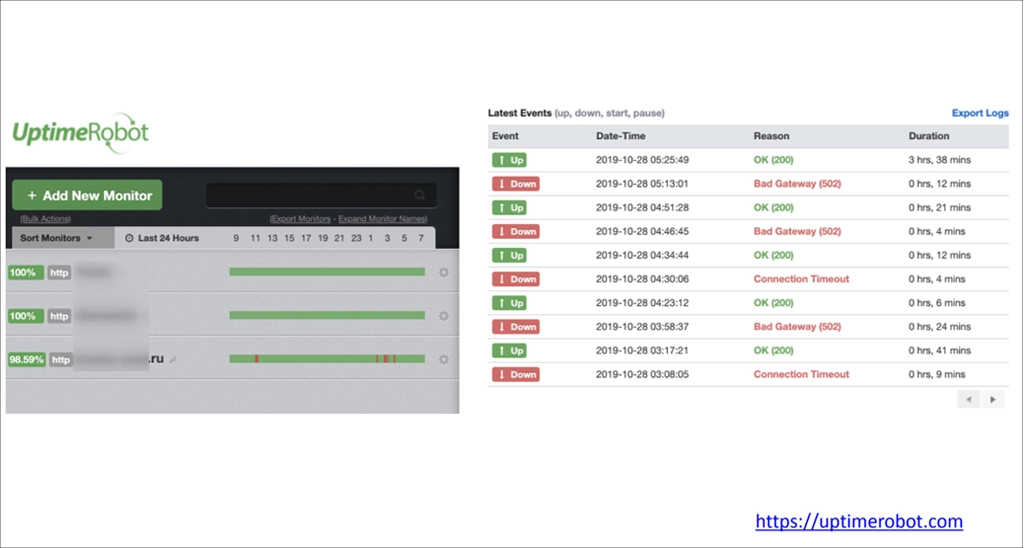Click the '0 hrs, 41 mins' duration
Screen dimensions: 1024x548
pos(940,351)
